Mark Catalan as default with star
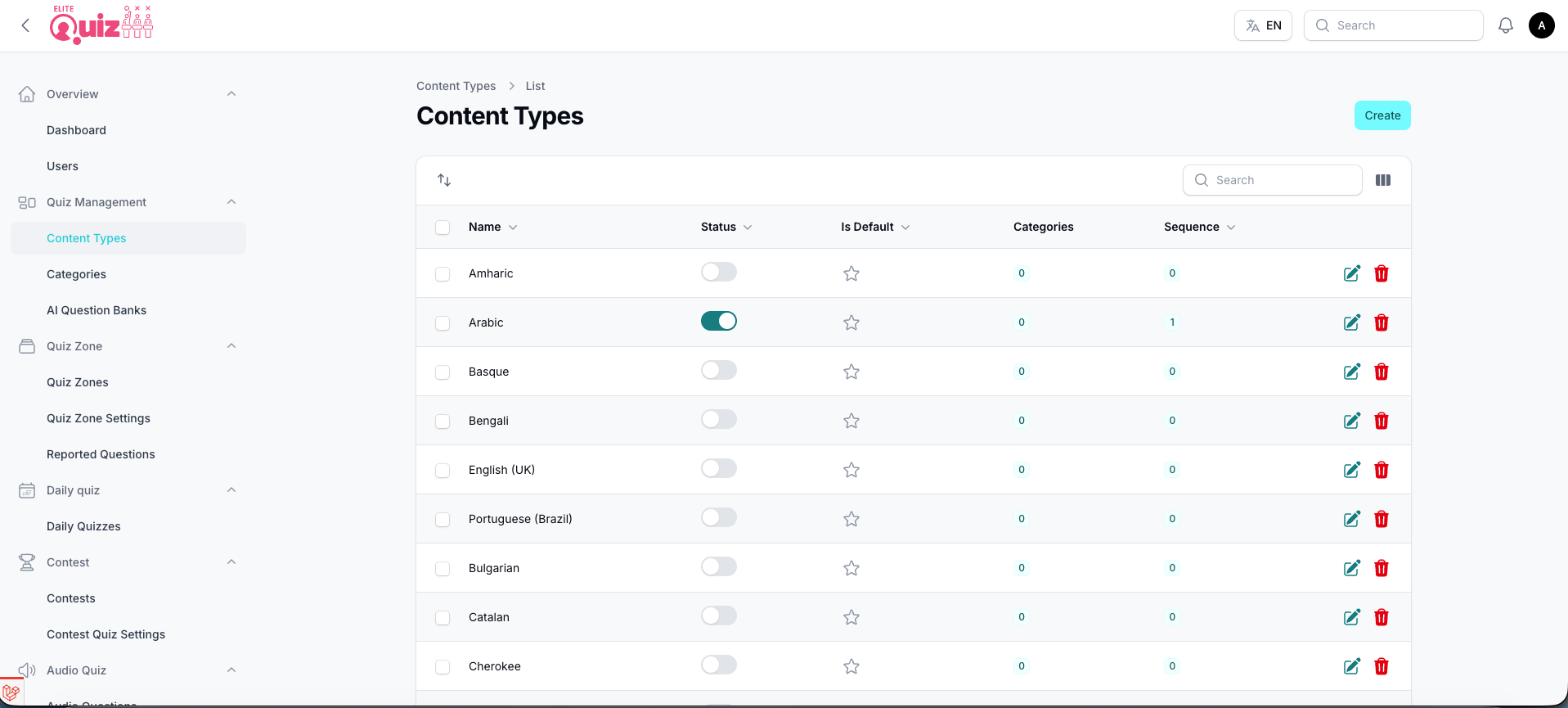 pyautogui.click(x=851, y=617)
